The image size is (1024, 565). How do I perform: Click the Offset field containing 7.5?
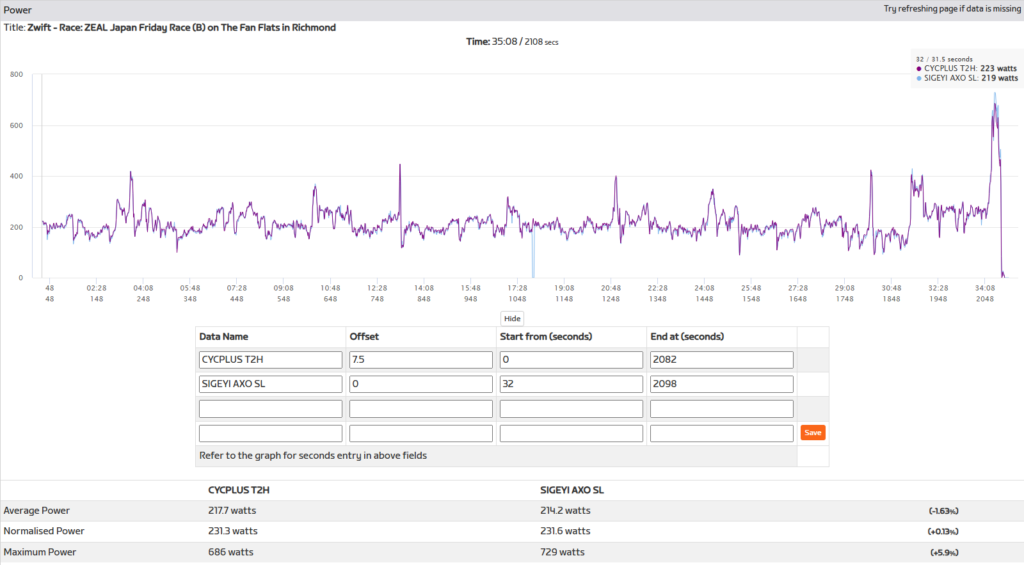tap(421, 360)
